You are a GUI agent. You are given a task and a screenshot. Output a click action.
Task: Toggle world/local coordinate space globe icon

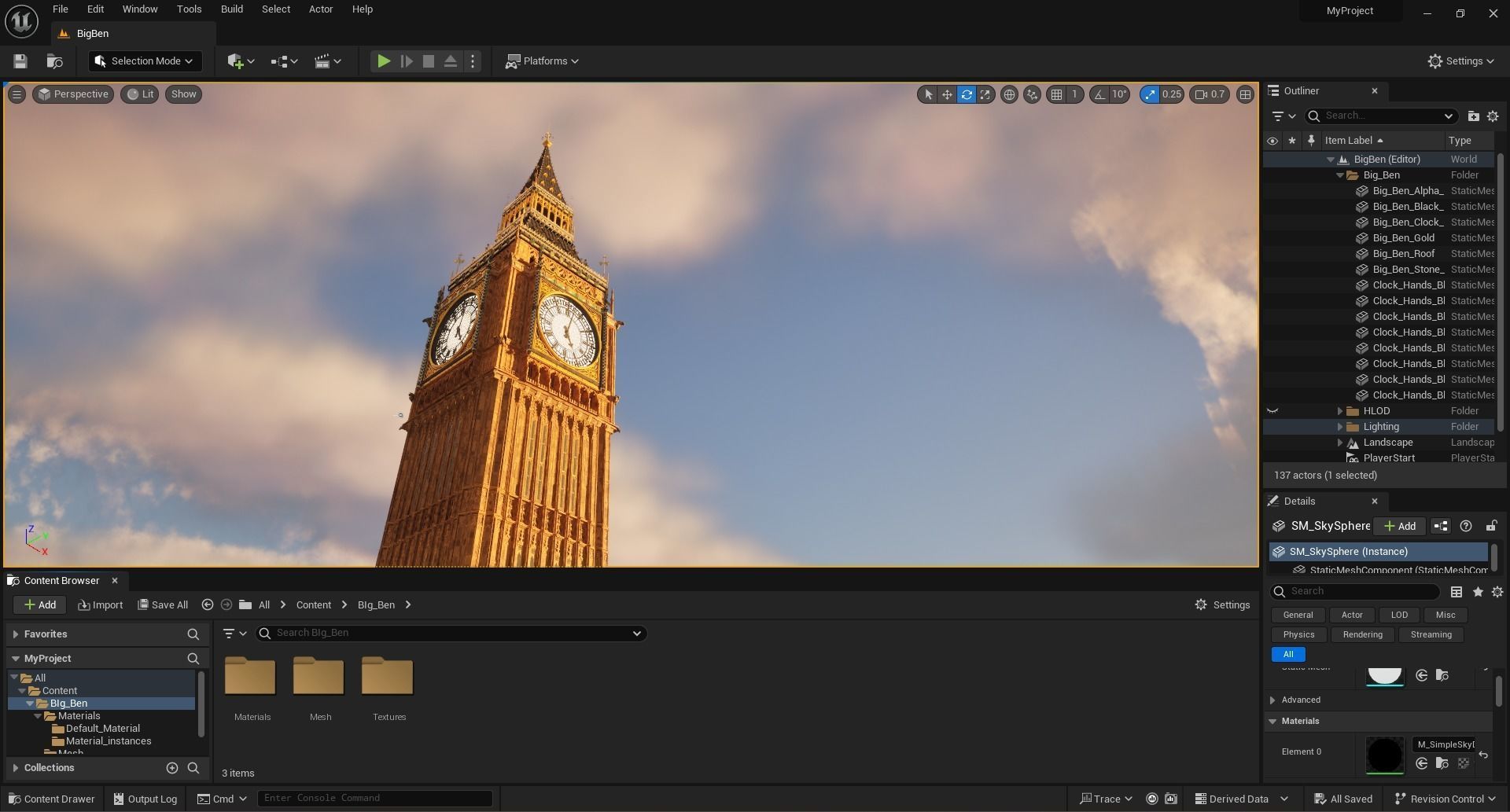[1009, 94]
